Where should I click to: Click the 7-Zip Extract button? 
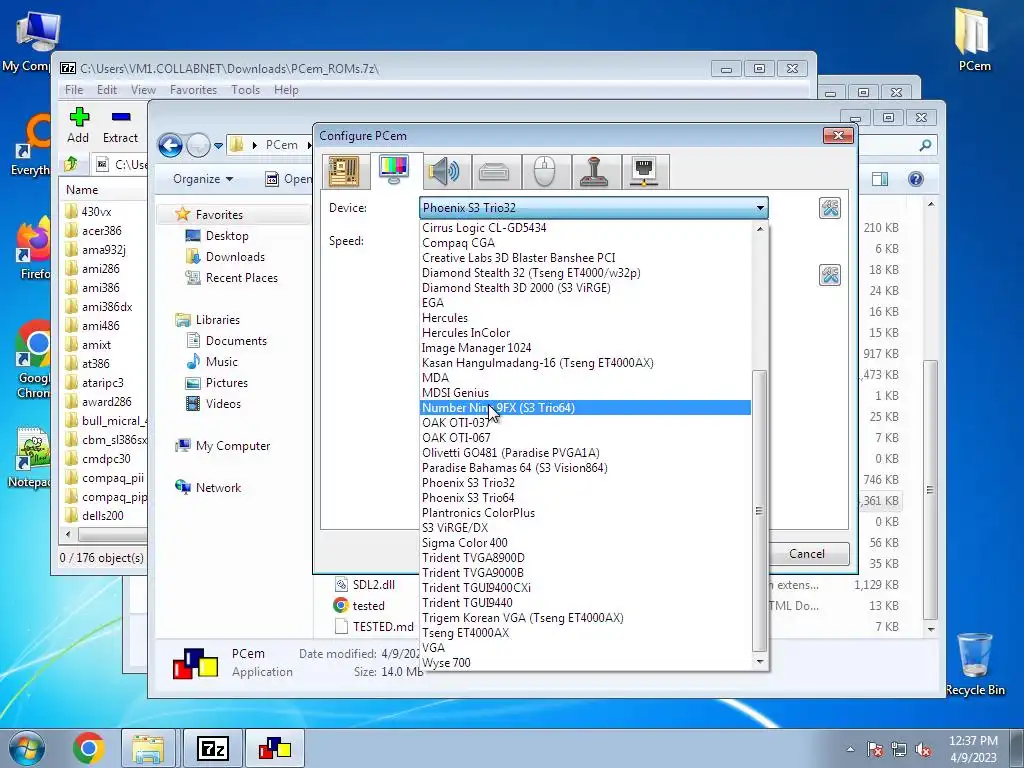[x=120, y=125]
